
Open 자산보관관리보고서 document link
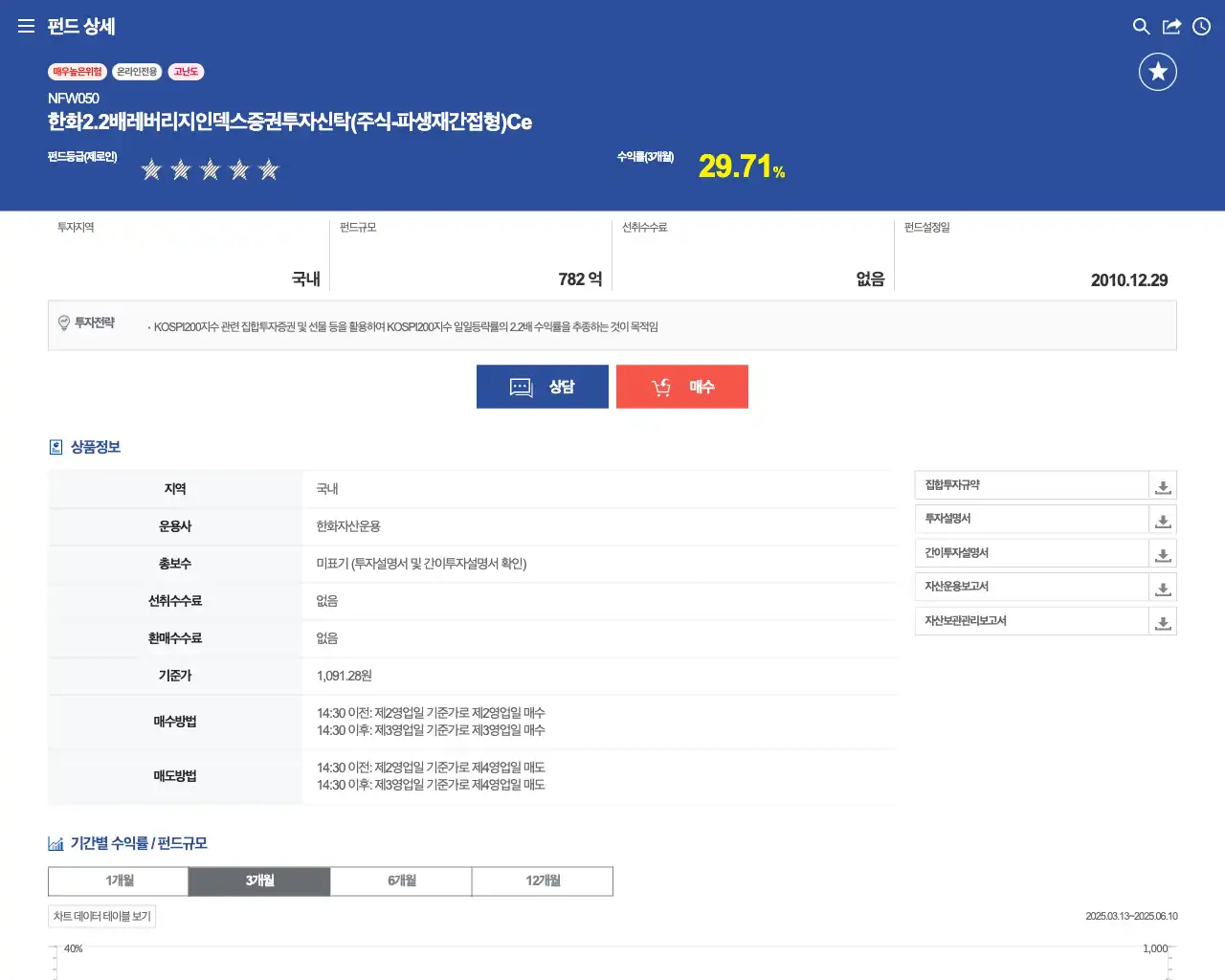1032,621
